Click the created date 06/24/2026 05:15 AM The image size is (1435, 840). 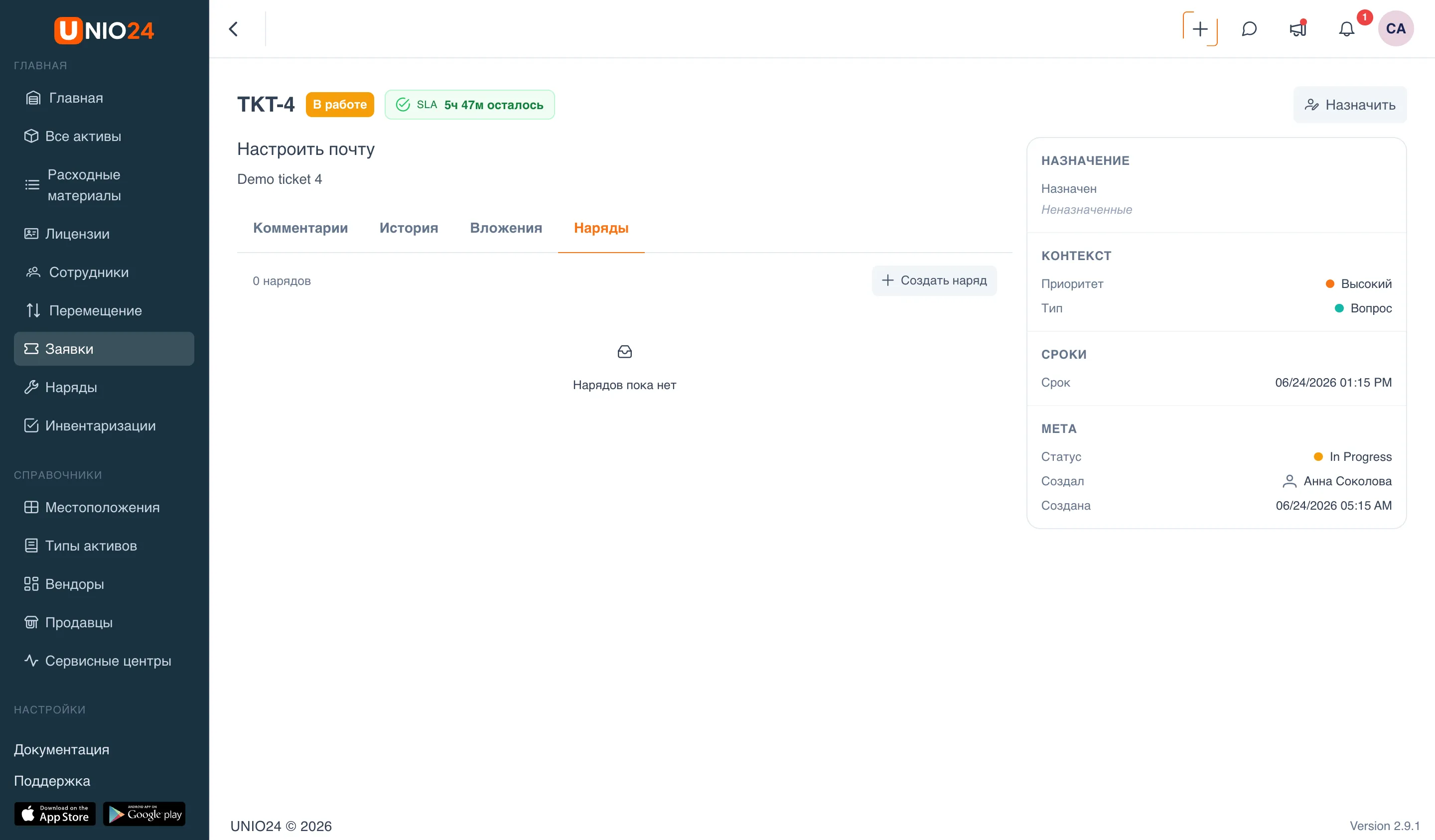coord(1334,505)
